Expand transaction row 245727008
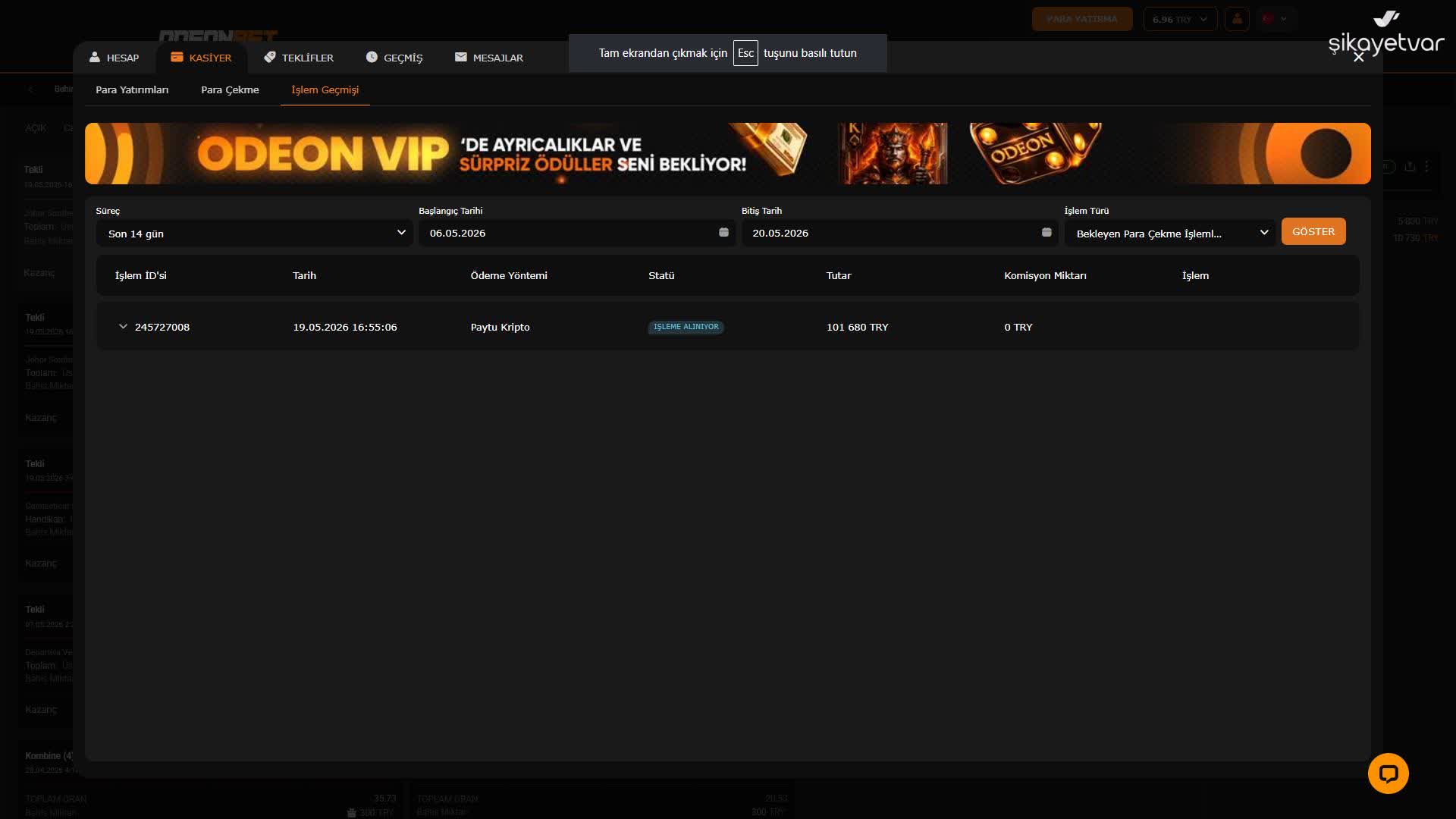This screenshot has height=819, width=1456. pos(123,327)
